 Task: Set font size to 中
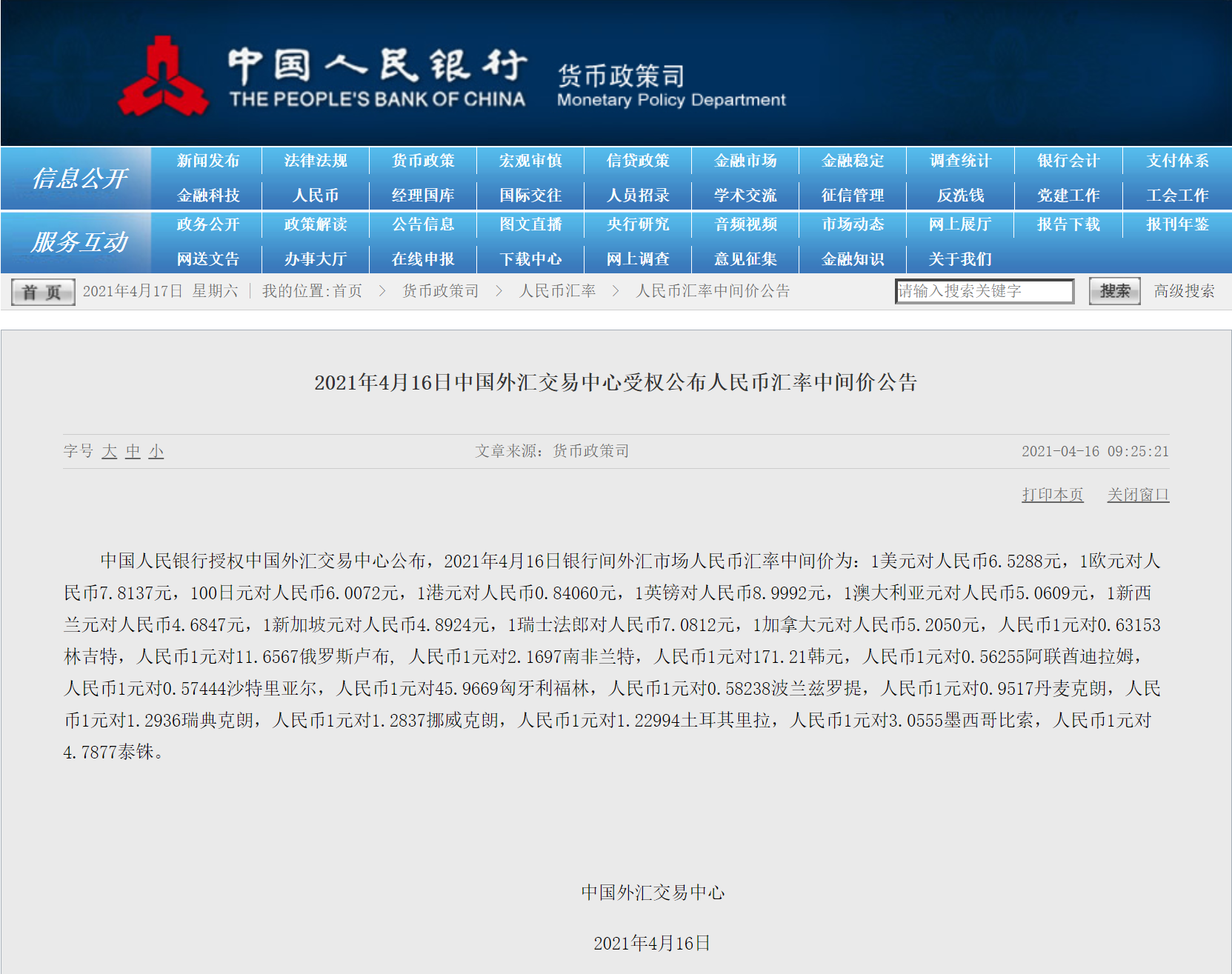point(133,451)
